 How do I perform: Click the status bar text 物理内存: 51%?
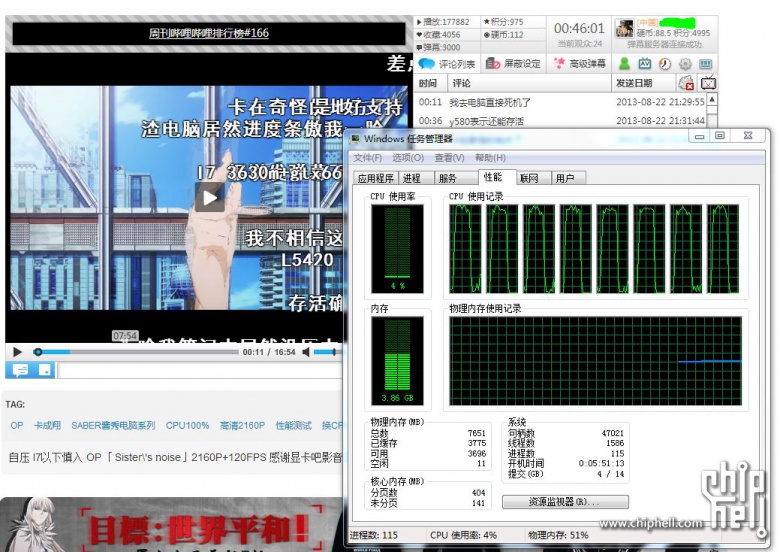point(558,535)
